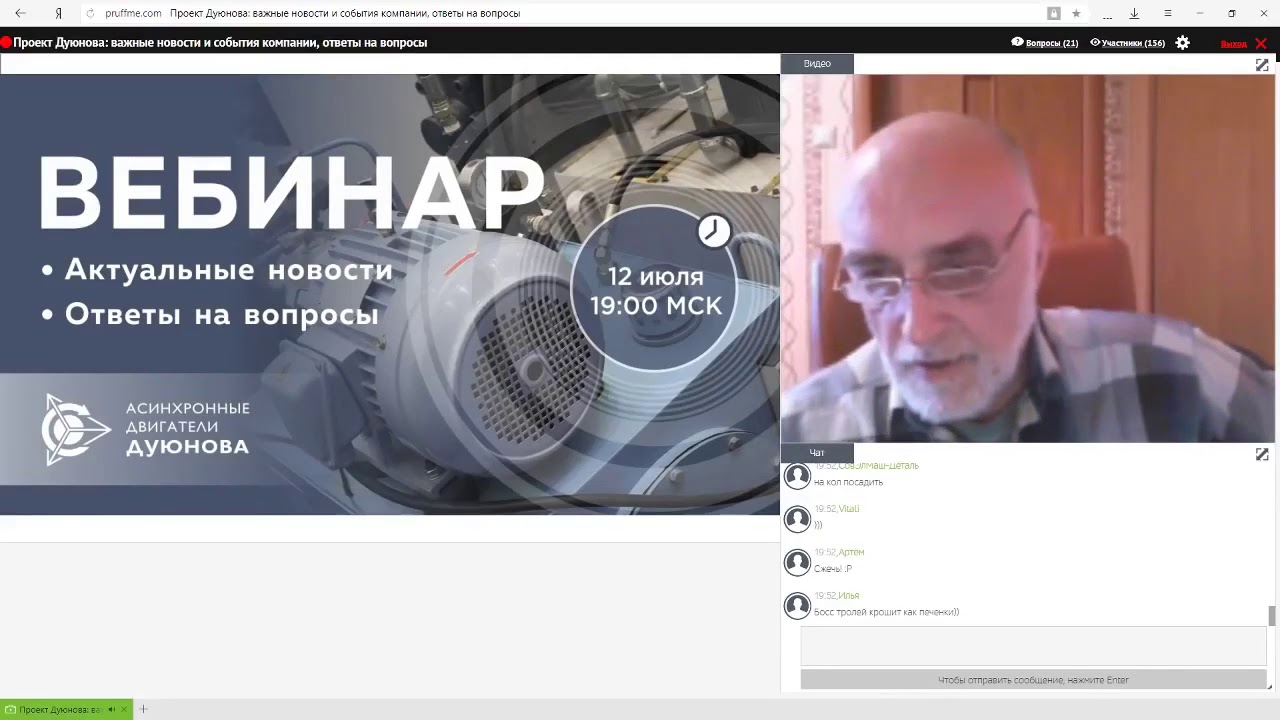Click the ВЕБИНАР presentation slide
Screen dimensions: 1280x720
pyautogui.click(x=390, y=294)
